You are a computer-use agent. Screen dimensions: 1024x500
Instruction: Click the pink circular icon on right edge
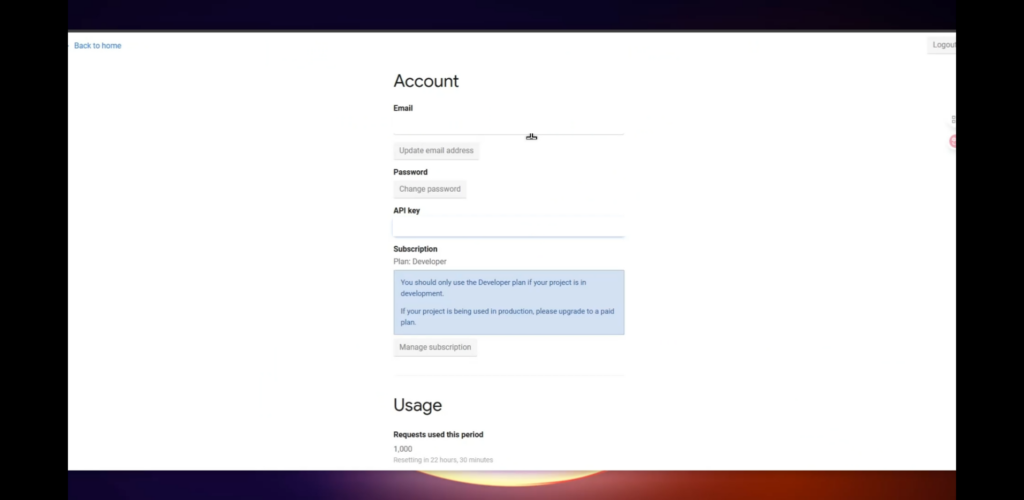[x=953, y=142]
